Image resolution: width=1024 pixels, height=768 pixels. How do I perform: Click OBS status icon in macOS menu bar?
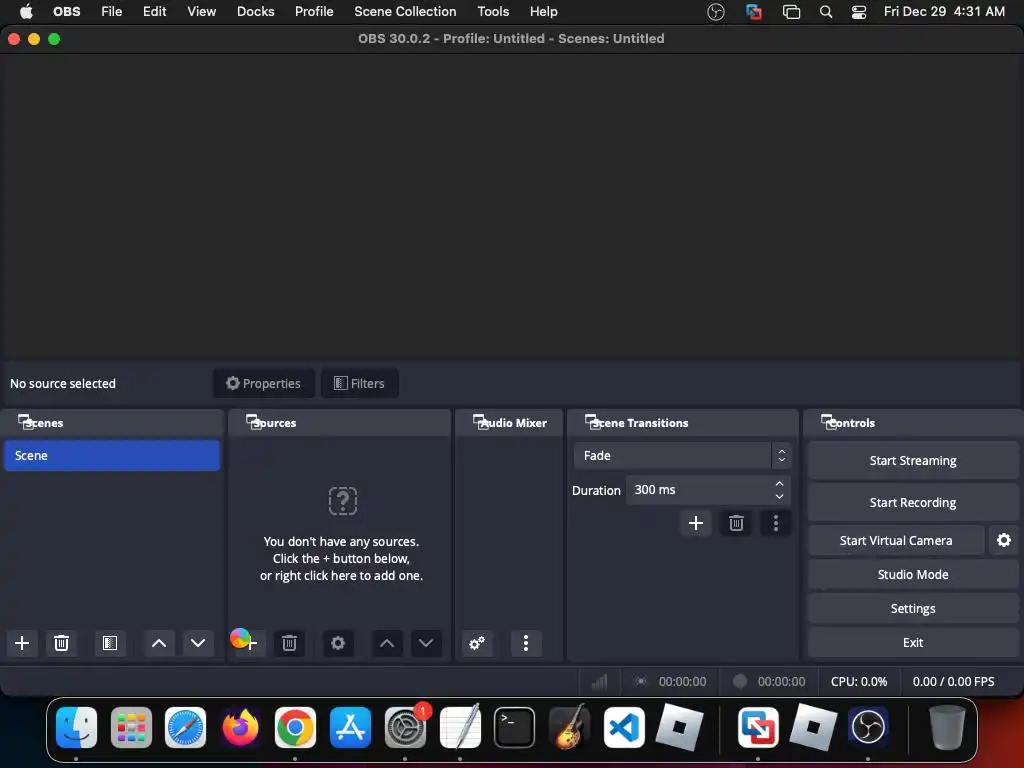click(716, 12)
